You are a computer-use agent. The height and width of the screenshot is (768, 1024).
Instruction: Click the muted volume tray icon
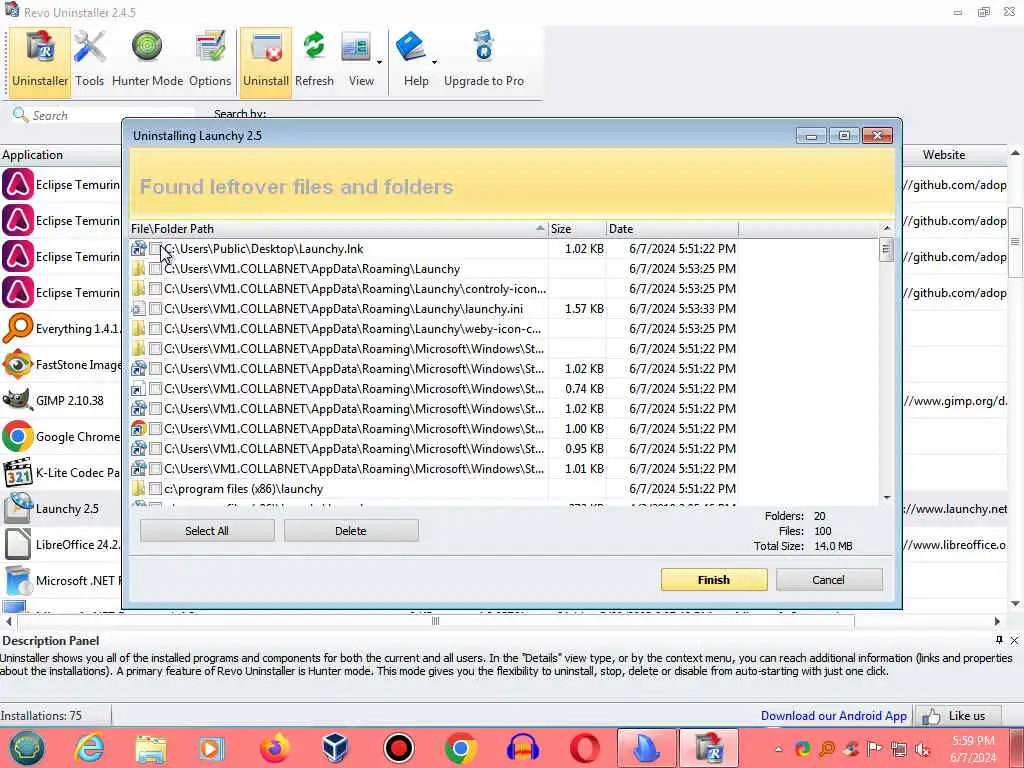(x=923, y=749)
